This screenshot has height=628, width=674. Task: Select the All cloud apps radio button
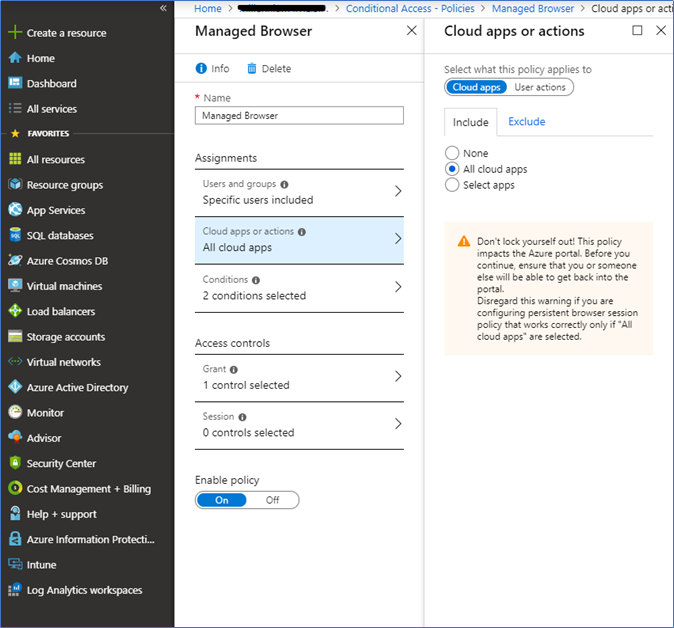(452, 169)
